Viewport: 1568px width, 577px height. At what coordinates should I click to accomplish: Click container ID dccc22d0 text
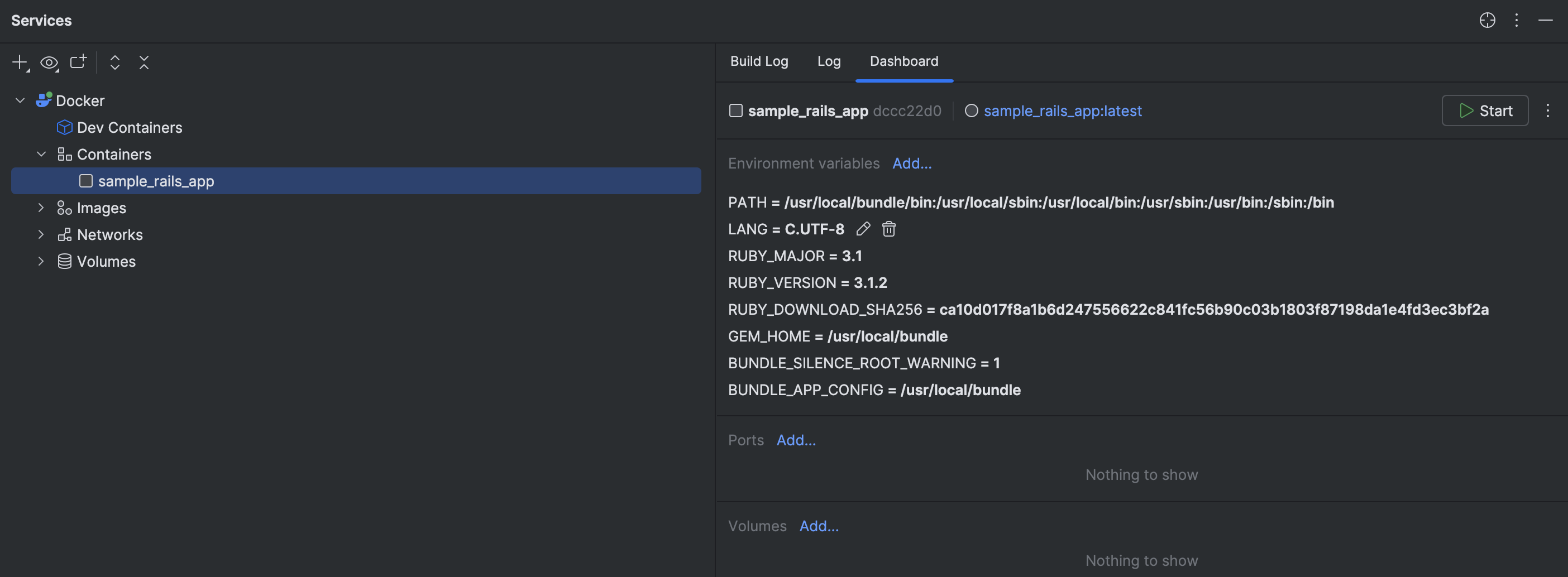pos(907,110)
